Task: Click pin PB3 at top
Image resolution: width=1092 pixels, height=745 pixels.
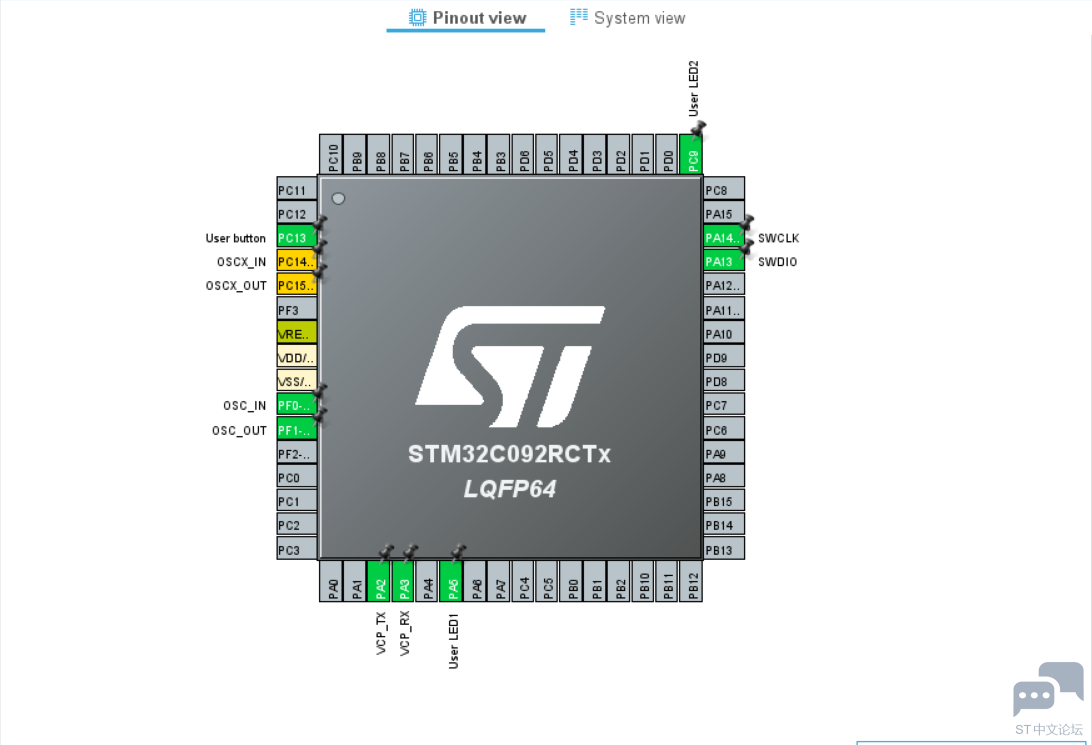Action: point(499,155)
